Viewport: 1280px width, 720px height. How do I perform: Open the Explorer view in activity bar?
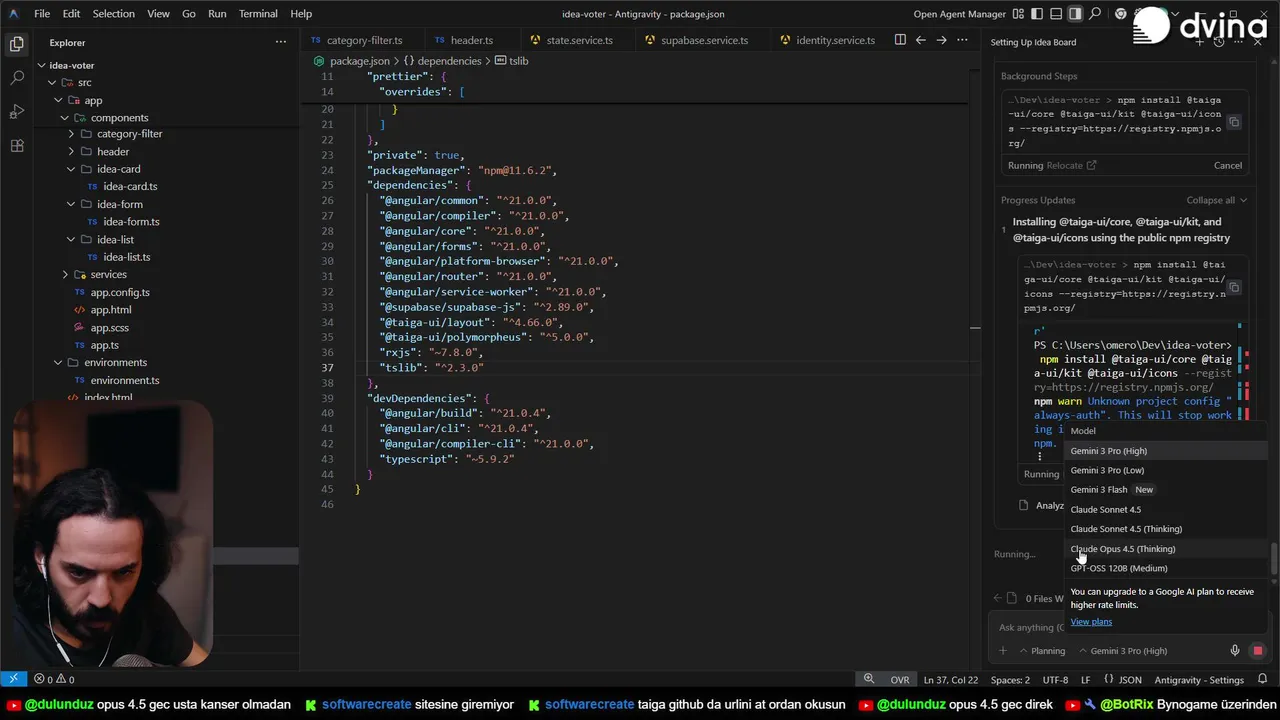pyautogui.click(x=16, y=44)
